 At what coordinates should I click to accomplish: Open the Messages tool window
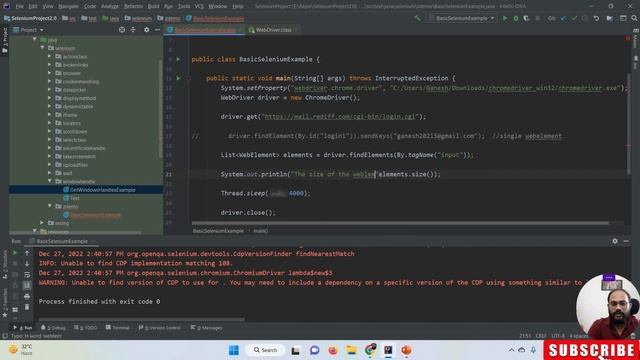[x=207, y=328]
